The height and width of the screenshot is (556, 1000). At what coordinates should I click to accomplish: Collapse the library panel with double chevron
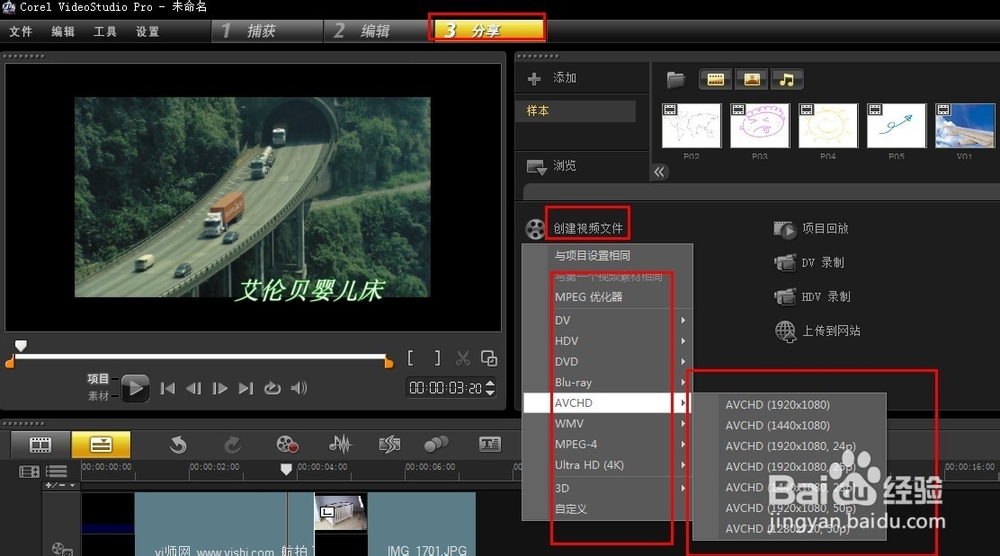pos(659,172)
